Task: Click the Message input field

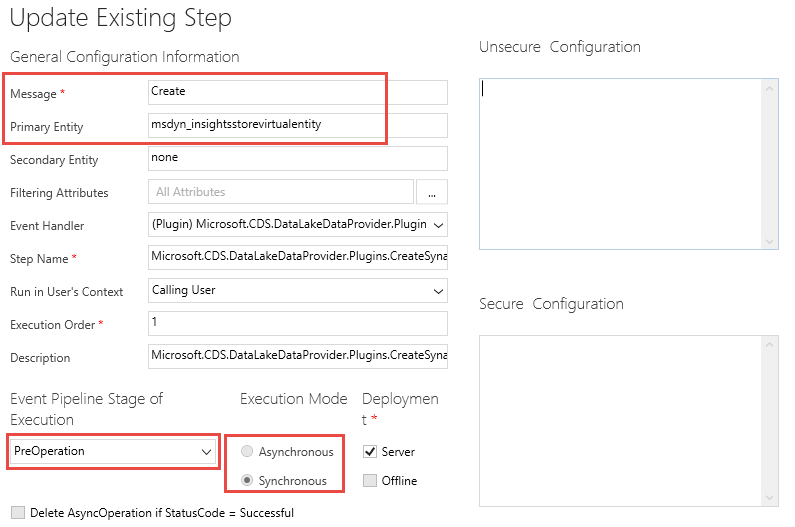Action: 297,92
